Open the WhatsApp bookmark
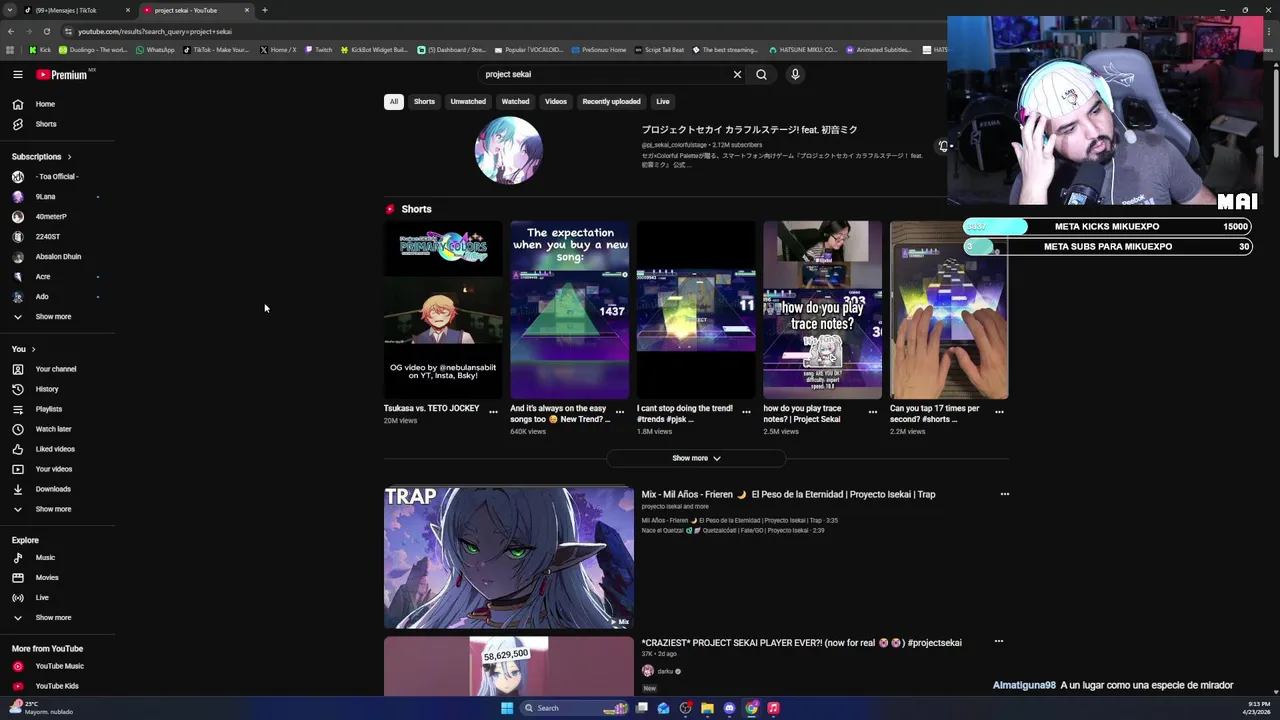 pyautogui.click(x=155, y=49)
